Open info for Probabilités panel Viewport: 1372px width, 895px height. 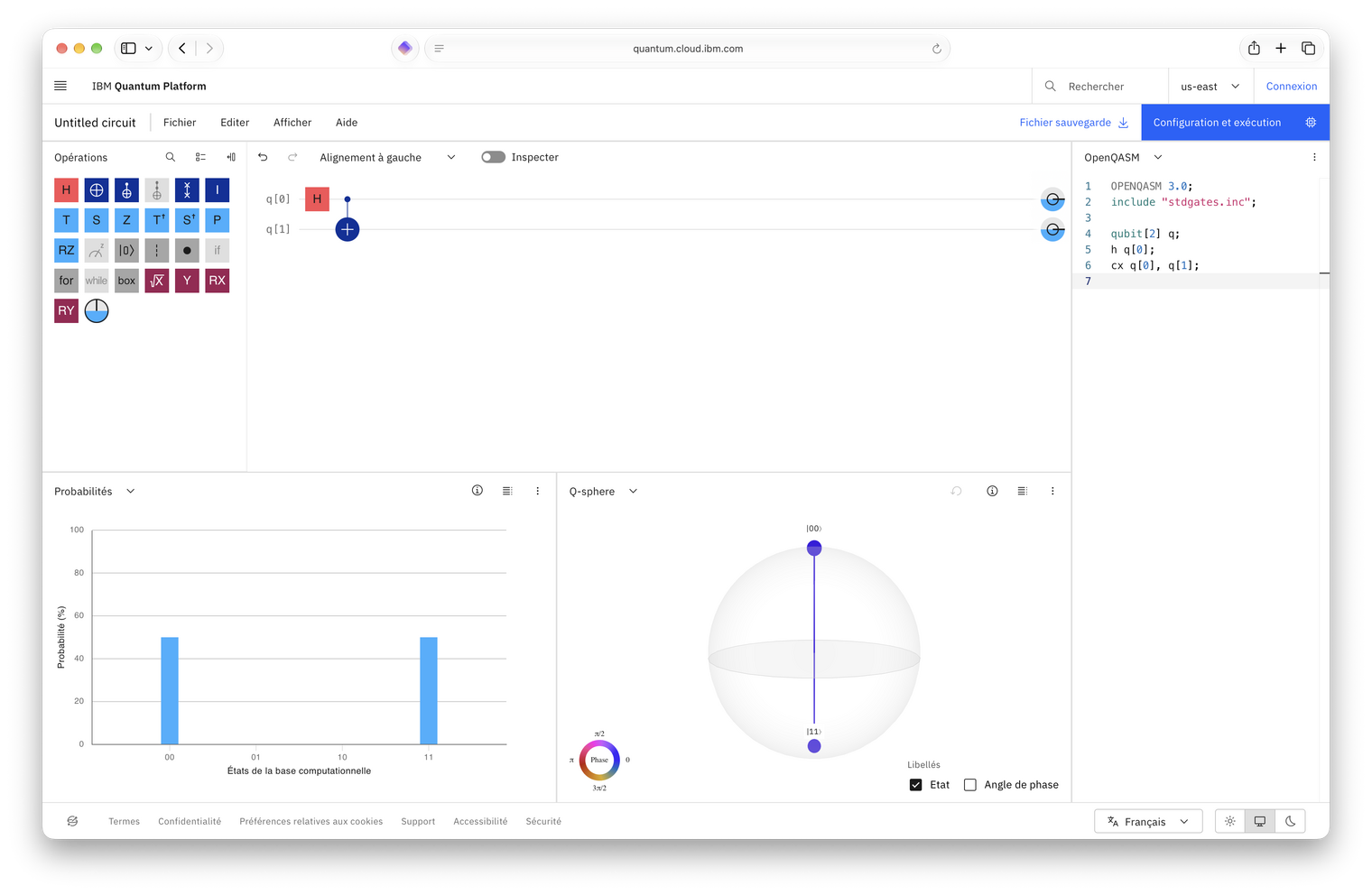(477, 491)
